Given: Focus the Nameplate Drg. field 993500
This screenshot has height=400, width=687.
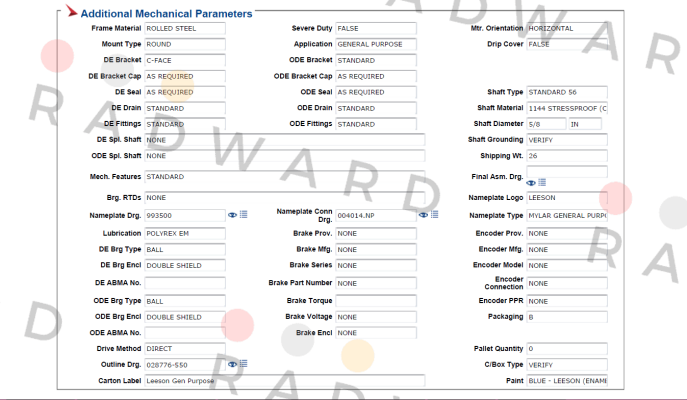Looking at the screenshot, I should [x=185, y=216].
